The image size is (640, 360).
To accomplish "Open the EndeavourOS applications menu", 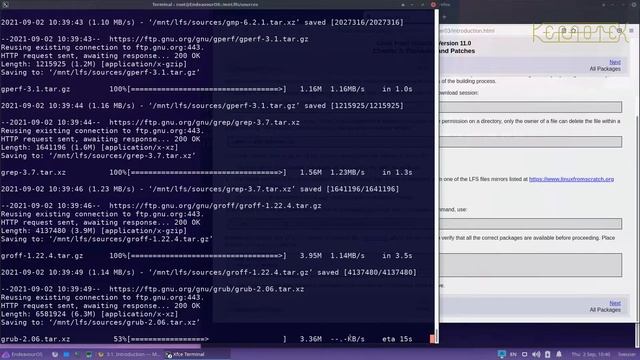I will (23, 354).
